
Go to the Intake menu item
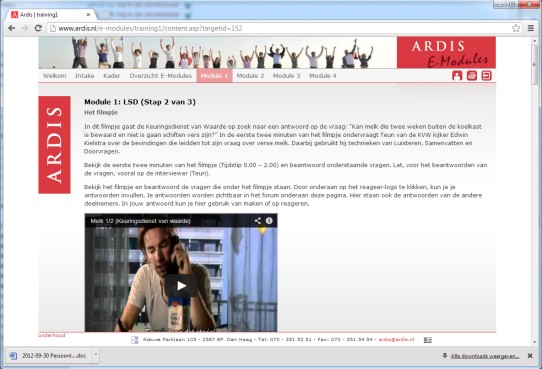[84, 76]
